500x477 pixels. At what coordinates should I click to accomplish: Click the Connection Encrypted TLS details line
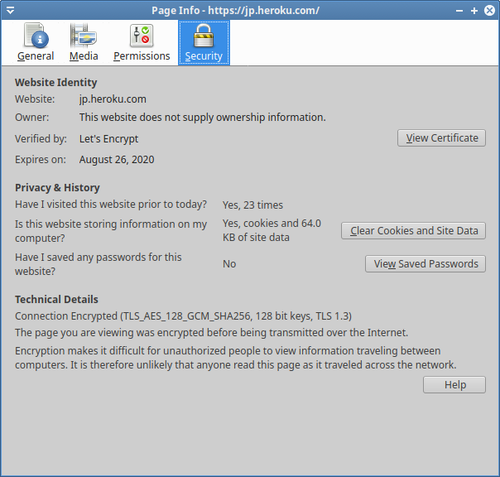pyautogui.click(x=183, y=316)
